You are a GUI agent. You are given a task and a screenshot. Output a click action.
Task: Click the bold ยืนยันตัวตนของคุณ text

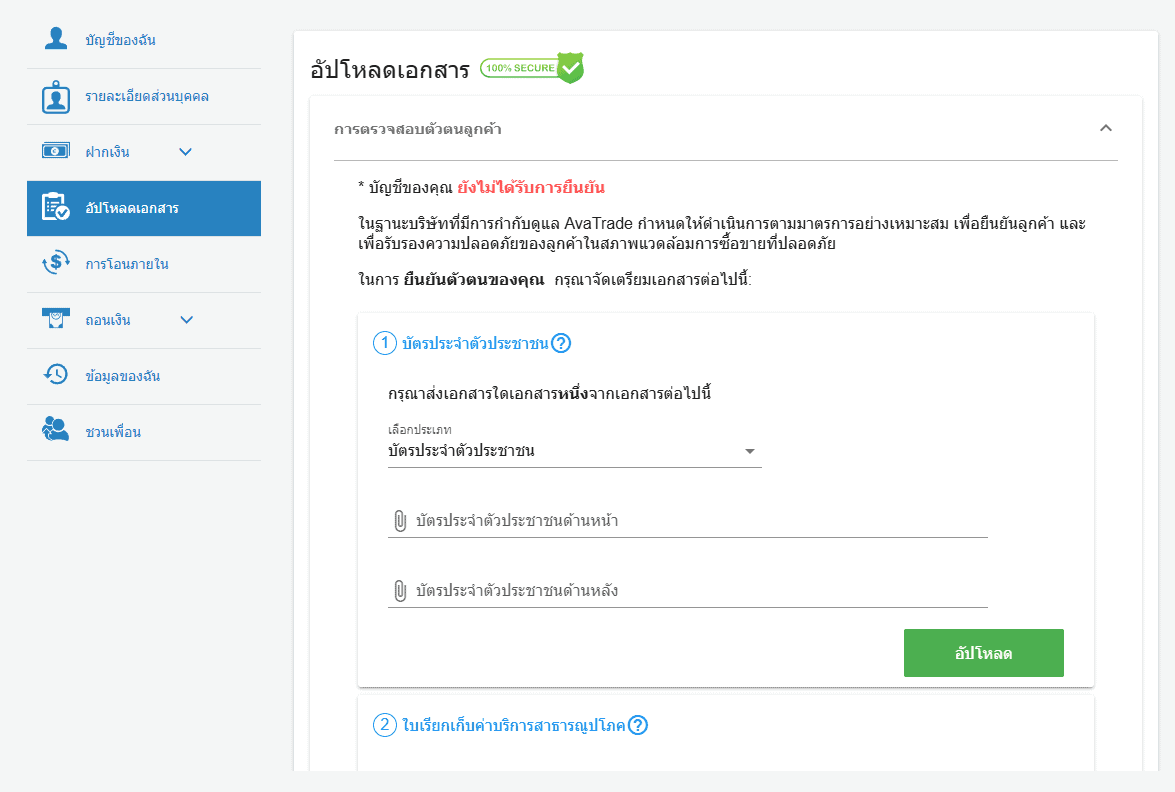point(474,280)
